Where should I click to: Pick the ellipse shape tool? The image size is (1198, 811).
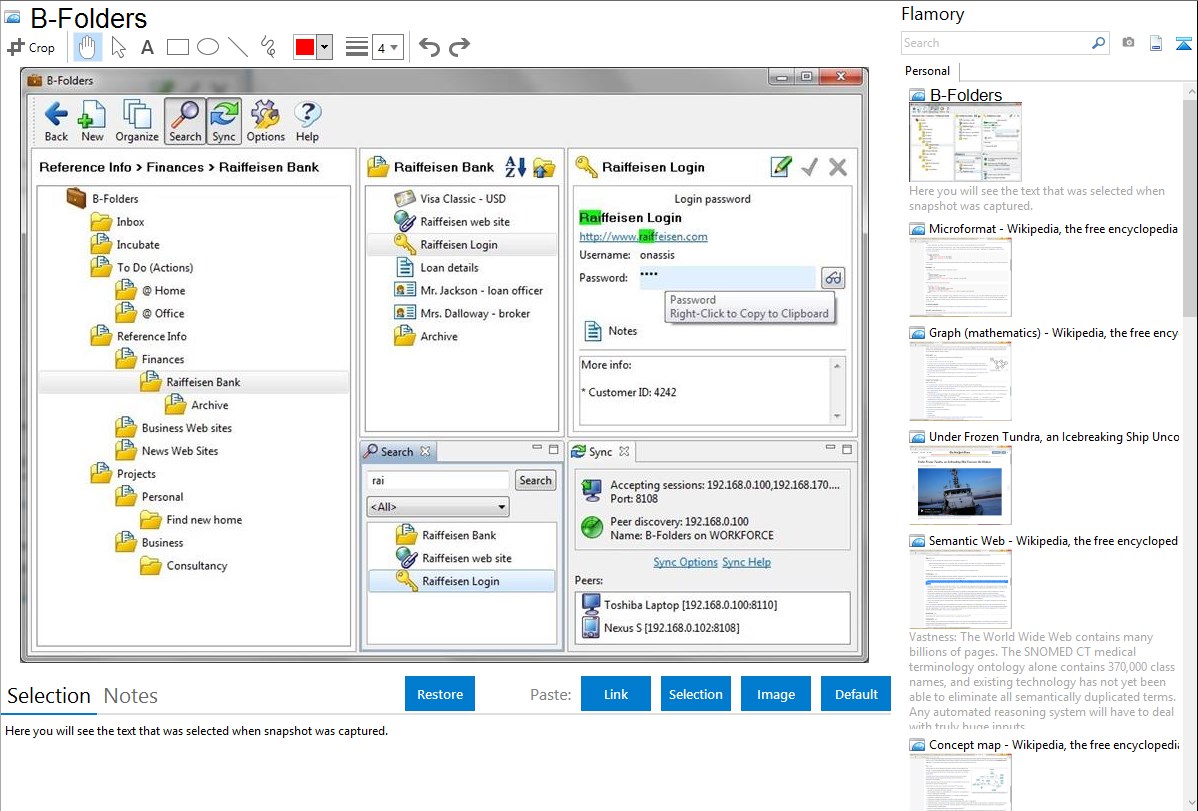coord(208,47)
